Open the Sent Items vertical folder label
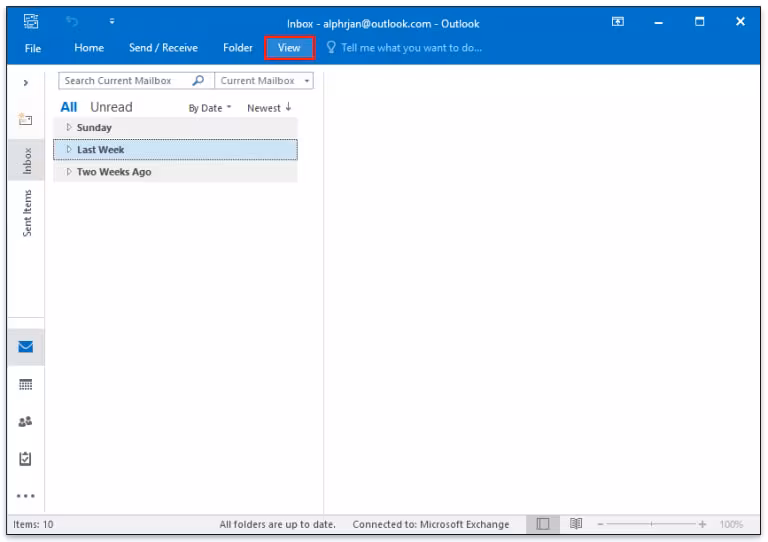This screenshot has height=542, width=768. coord(27,213)
